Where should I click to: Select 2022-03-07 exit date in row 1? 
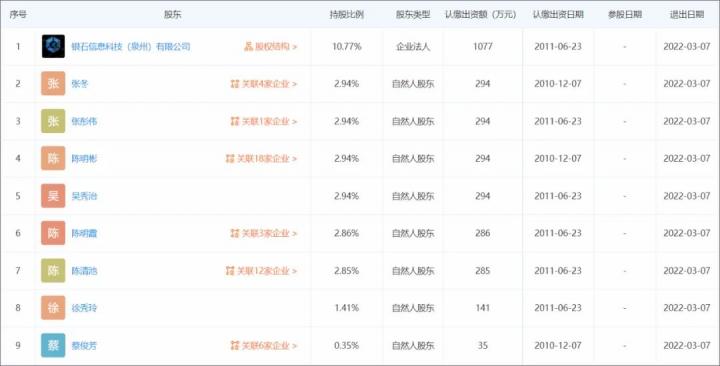[x=686, y=46]
